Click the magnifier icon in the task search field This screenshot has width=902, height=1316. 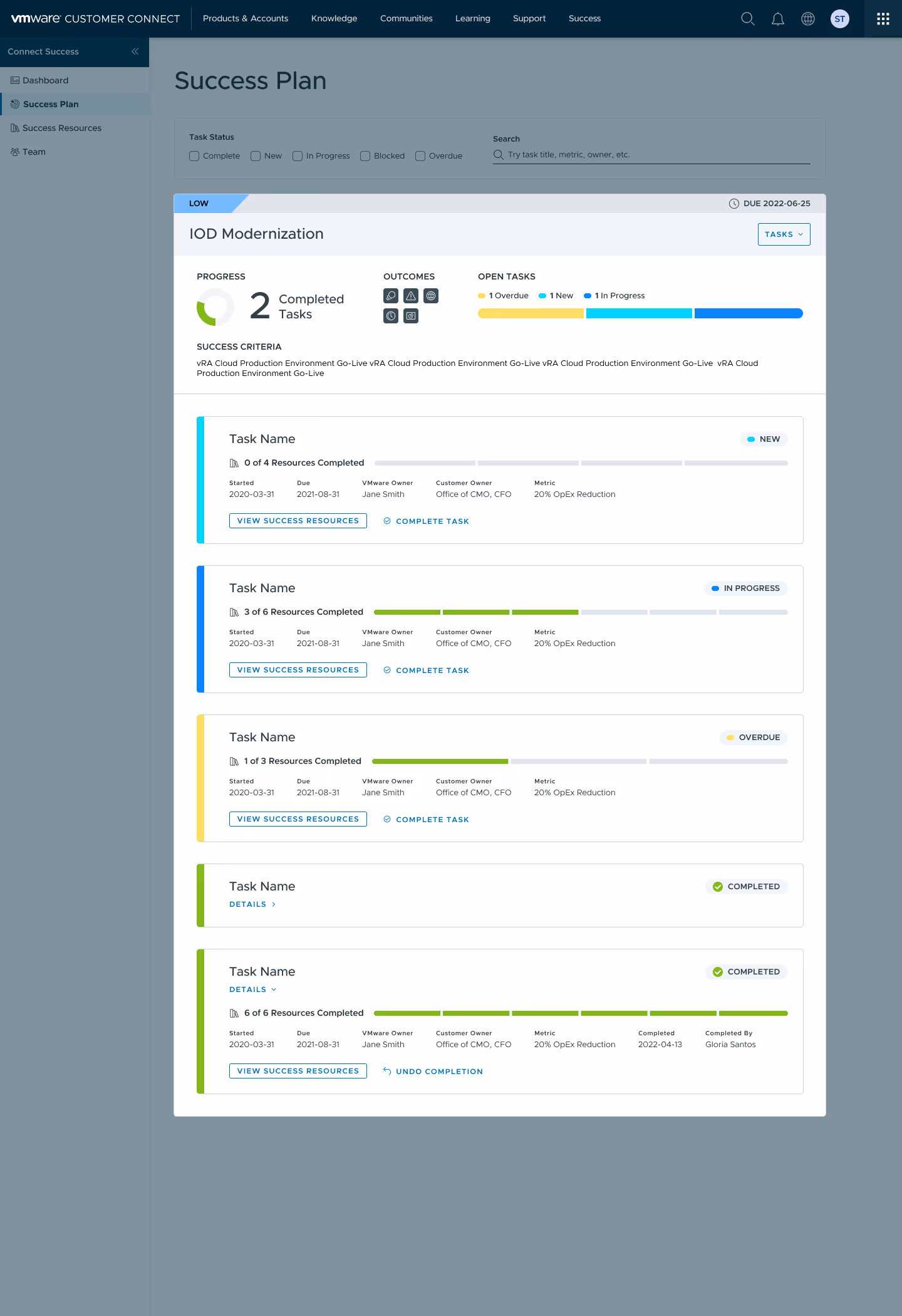pos(499,154)
